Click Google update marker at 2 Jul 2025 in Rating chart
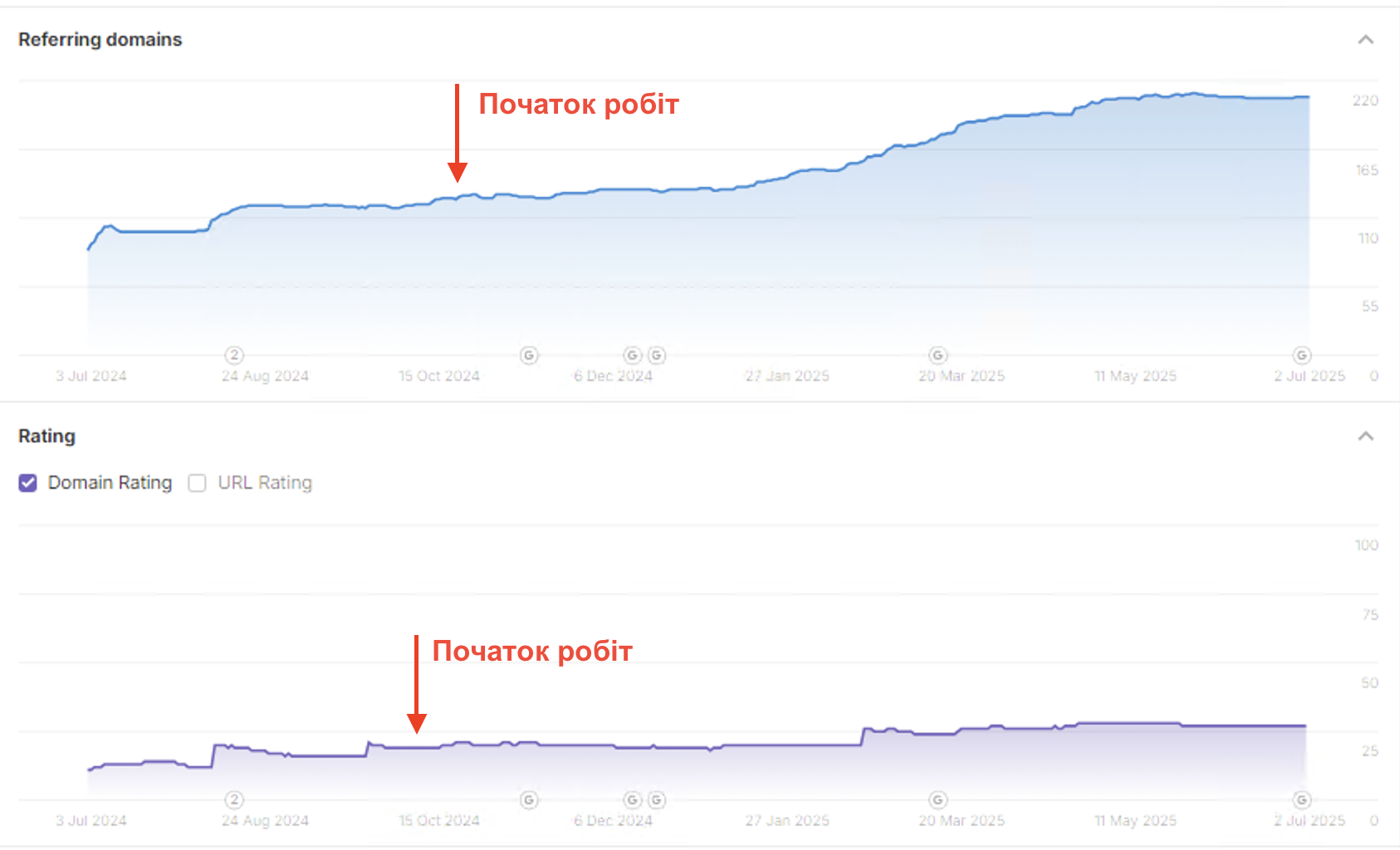Screen dimensions: 1400x850 [x=1302, y=800]
